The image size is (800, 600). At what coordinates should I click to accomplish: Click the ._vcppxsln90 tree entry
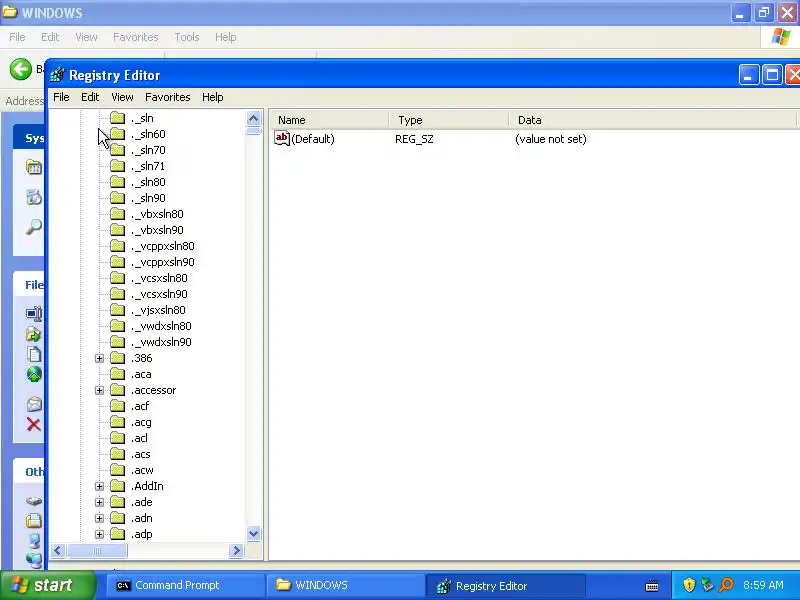pos(162,262)
